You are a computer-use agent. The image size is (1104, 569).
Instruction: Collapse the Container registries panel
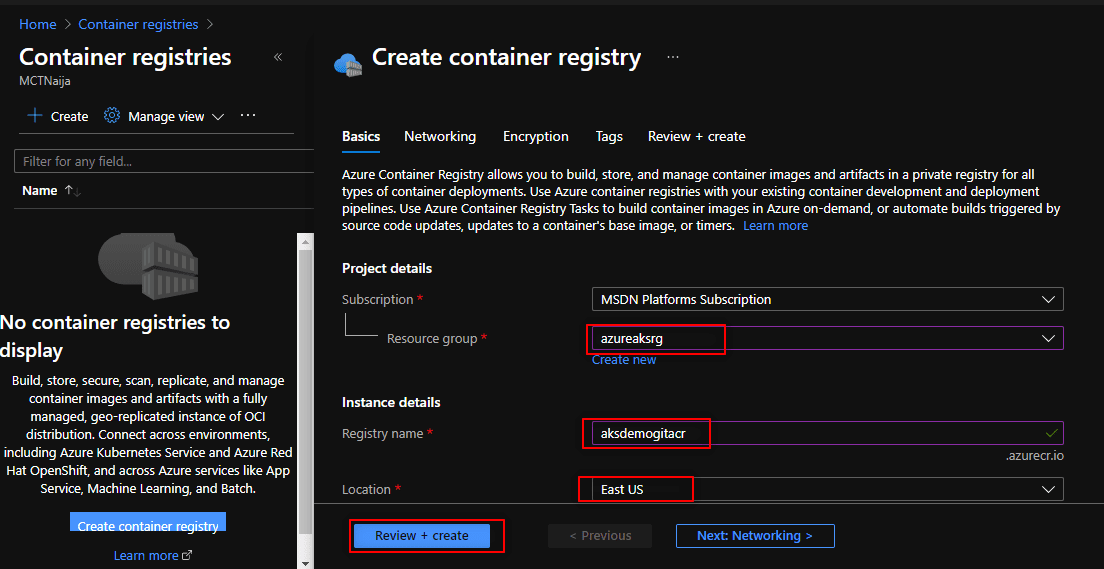277,57
